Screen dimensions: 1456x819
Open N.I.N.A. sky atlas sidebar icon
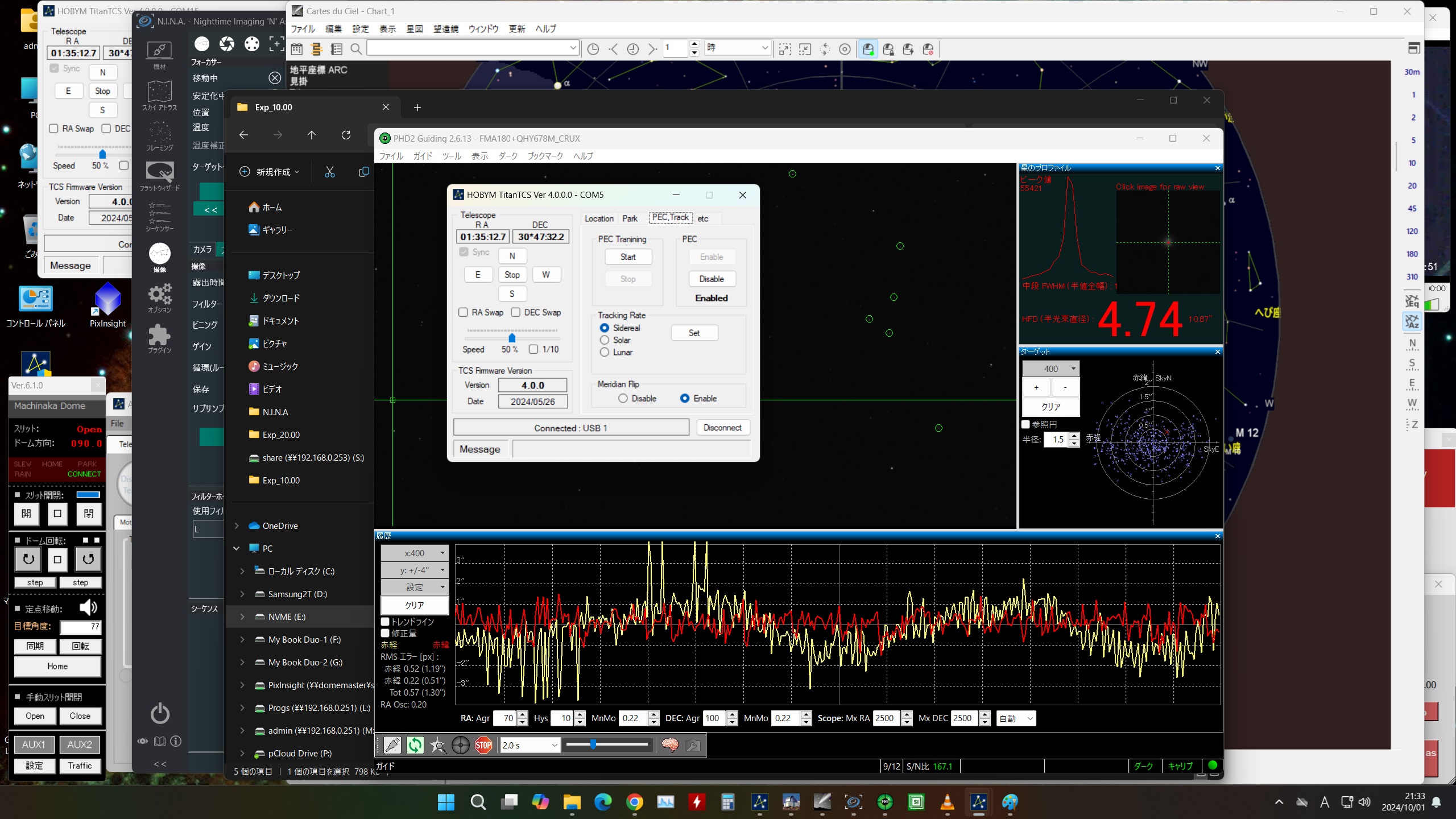click(160, 95)
